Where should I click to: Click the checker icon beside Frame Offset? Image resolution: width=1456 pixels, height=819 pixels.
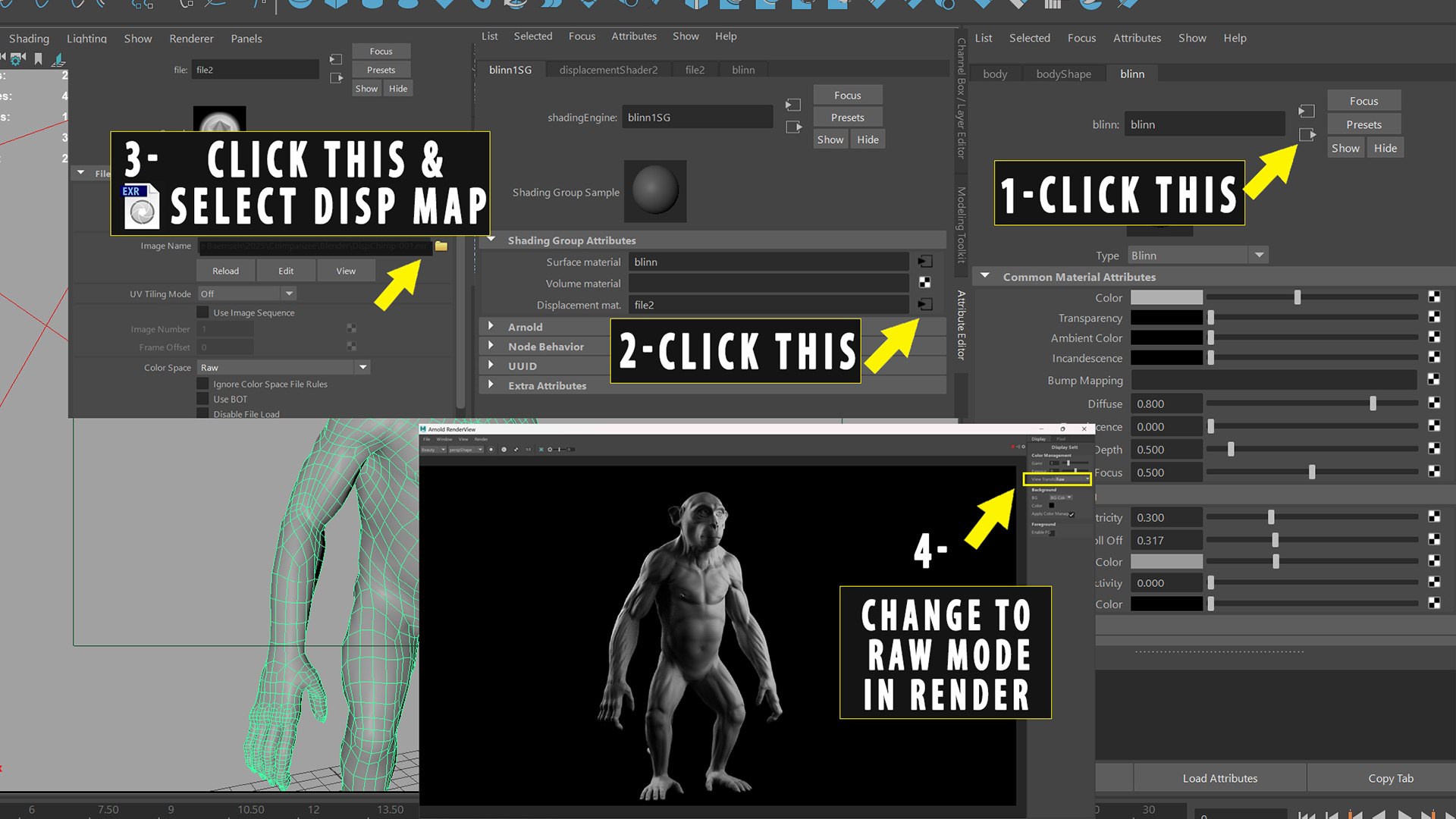[352, 347]
